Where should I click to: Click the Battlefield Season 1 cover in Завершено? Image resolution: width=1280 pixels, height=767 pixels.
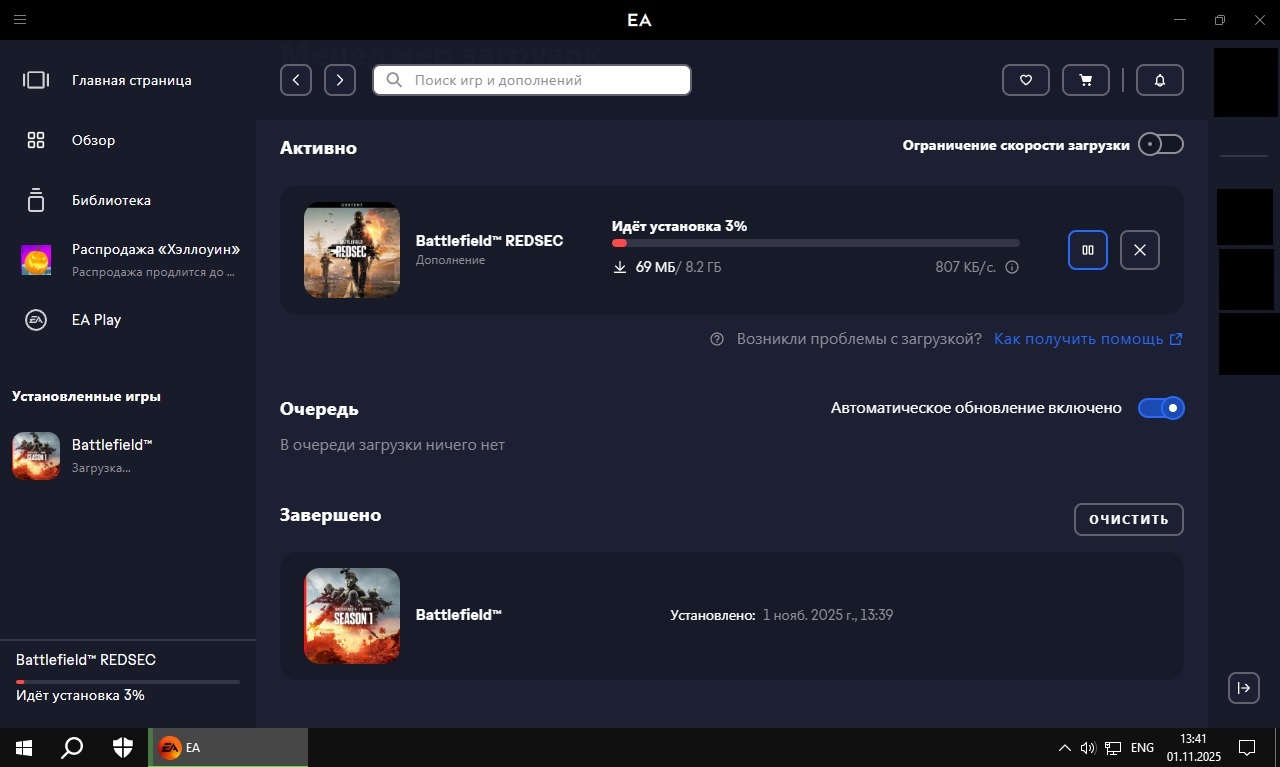352,616
